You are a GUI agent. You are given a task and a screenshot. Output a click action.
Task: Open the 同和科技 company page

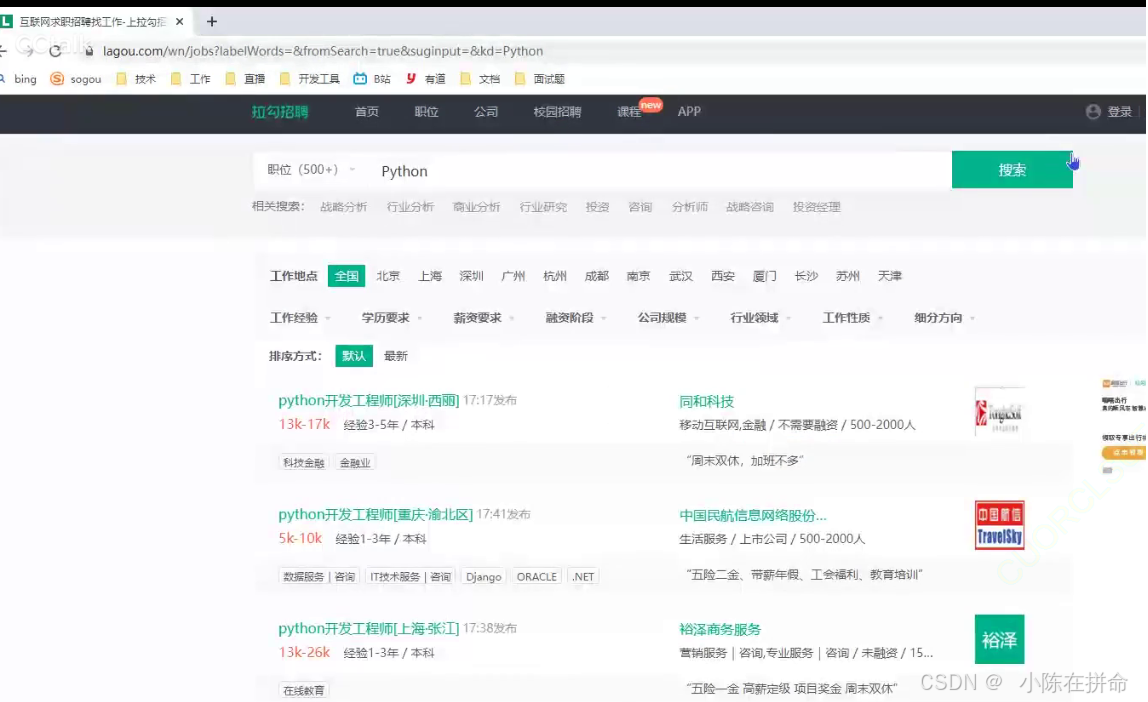(707, 401)
